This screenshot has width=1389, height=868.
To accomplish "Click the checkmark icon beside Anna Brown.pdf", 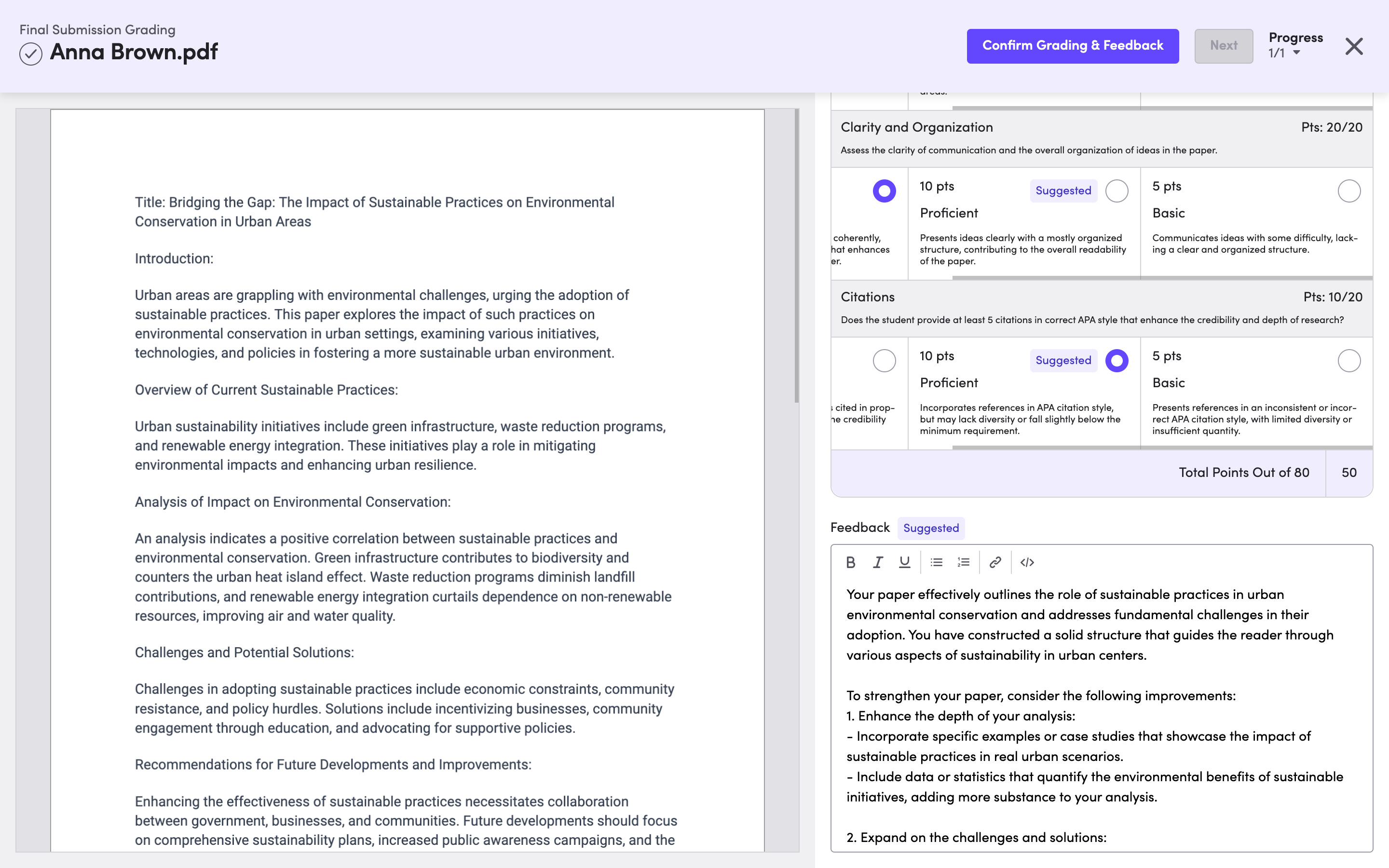I will click(x=31, y=54).
